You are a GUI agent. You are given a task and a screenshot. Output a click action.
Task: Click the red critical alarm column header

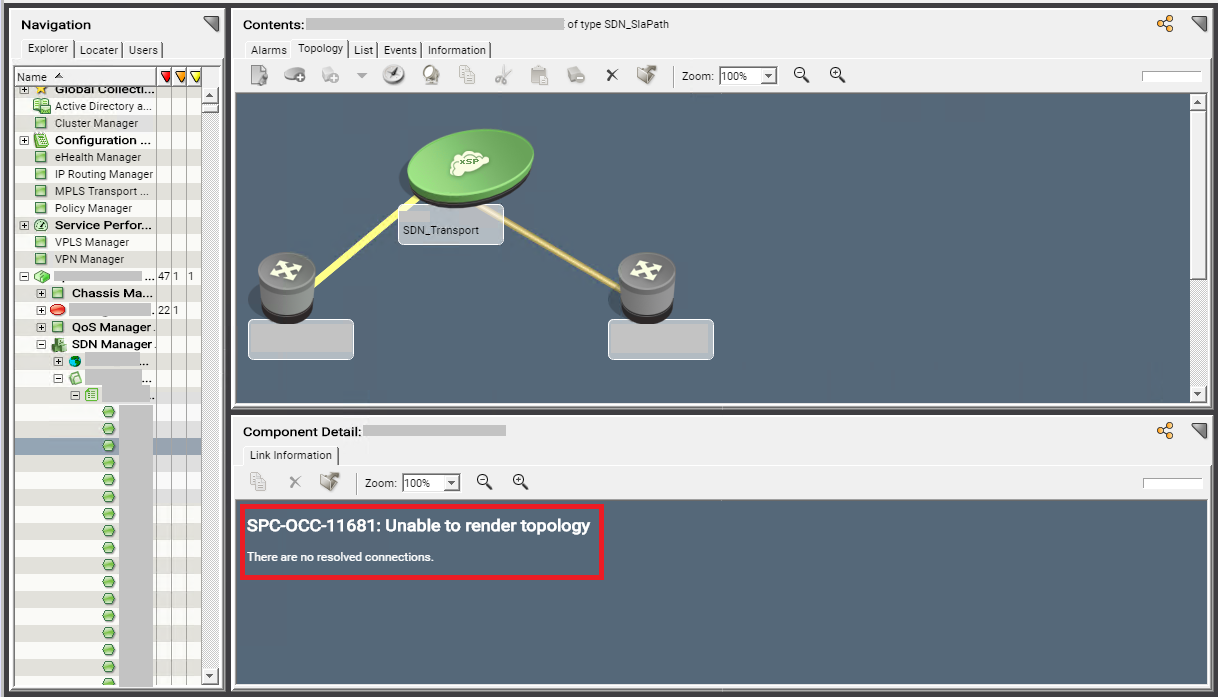point(165,76)
